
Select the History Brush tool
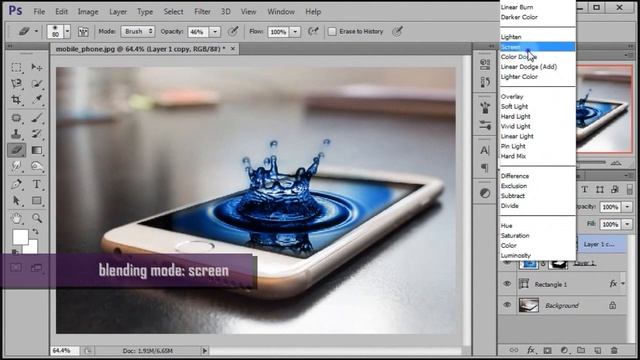[x=37, y=134]
